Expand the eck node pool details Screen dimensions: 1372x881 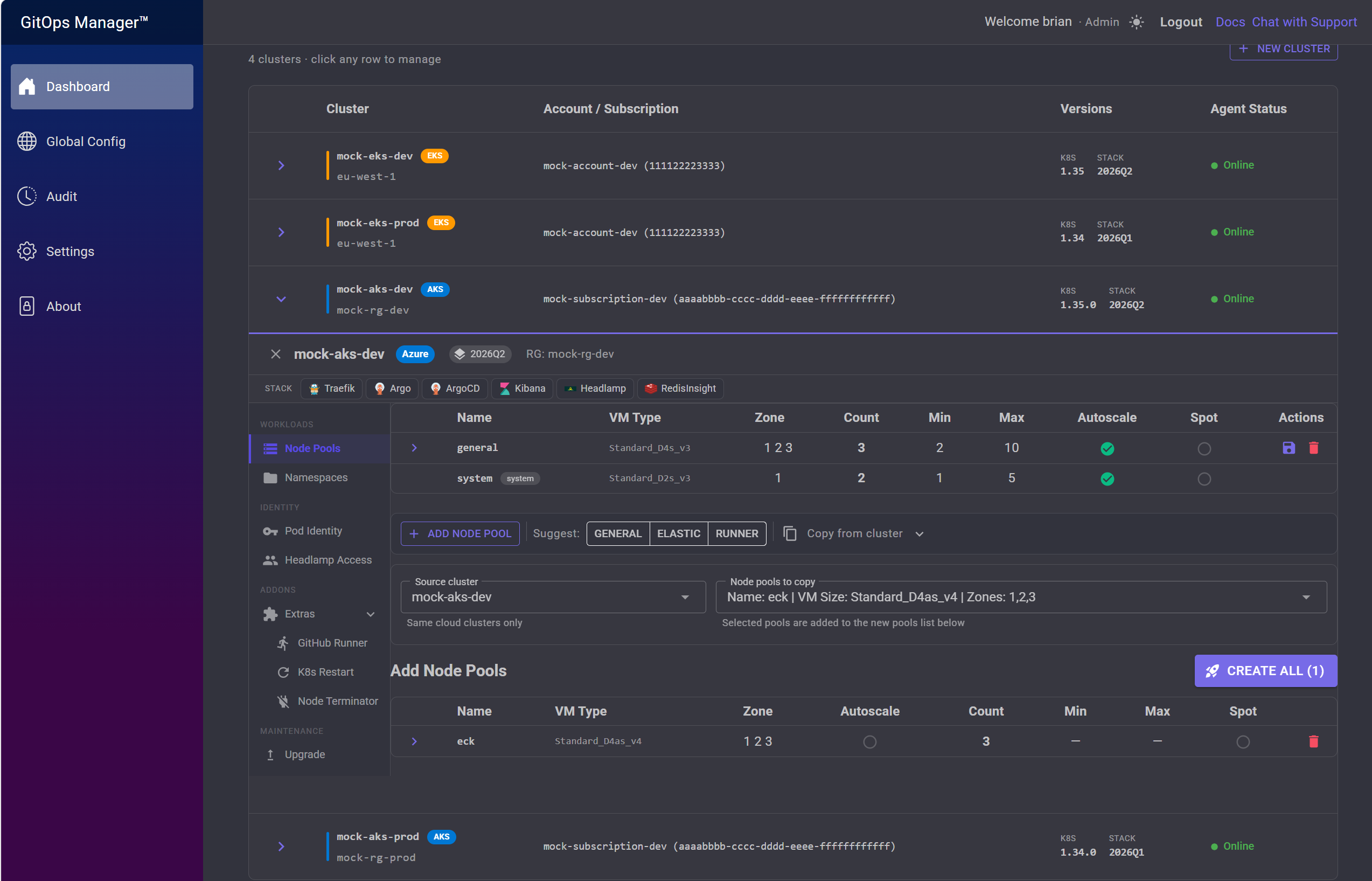tap(414, 741)
